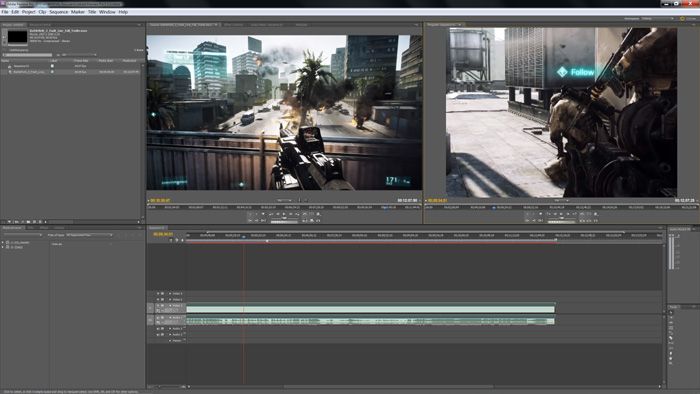Click Export Frame icon in Source monitor
Viewport: 700px width, 394px height.
pos(318,220)
